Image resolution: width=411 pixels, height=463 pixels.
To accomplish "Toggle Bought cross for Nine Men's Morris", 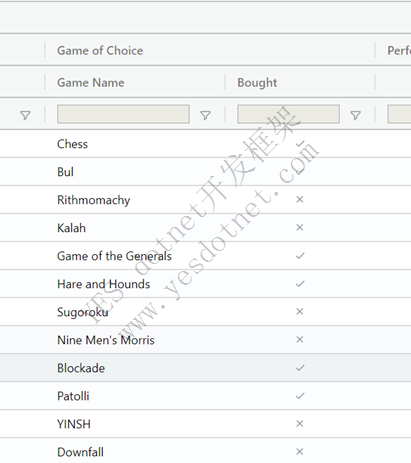I will point(300,339).
